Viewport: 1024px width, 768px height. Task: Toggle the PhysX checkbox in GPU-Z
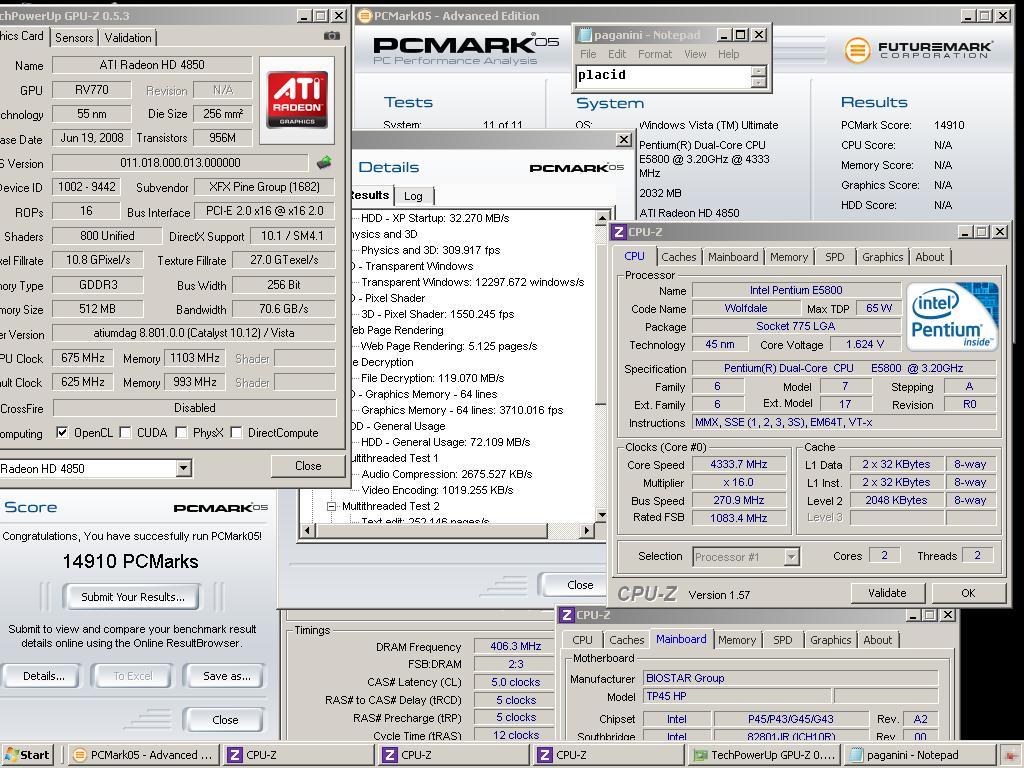tap(182, 432)
